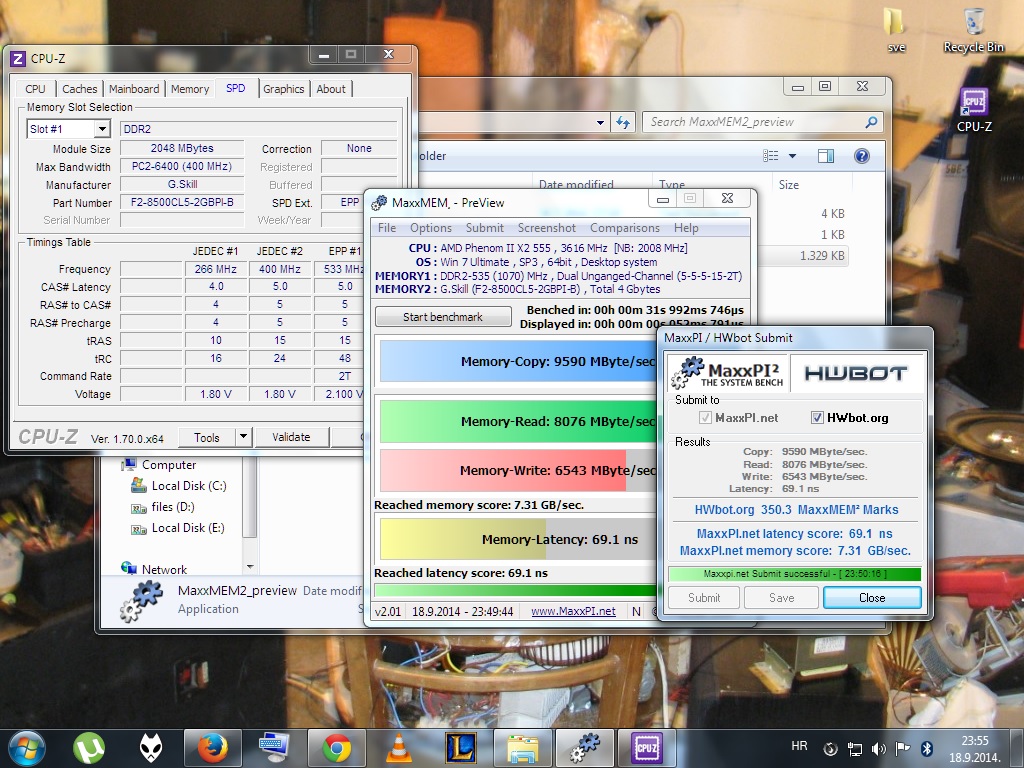Click the search magnifier in Explorer
The image size is (1024, 768).
871,122
